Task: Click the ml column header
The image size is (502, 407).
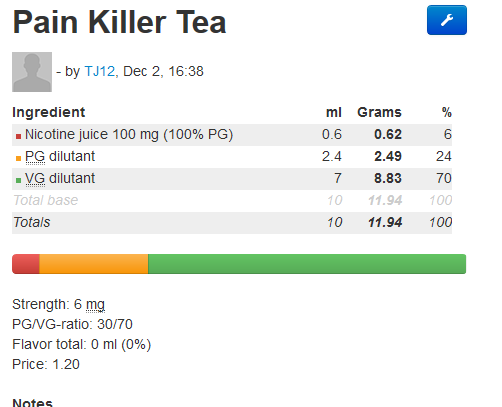Action: [334, 112]
